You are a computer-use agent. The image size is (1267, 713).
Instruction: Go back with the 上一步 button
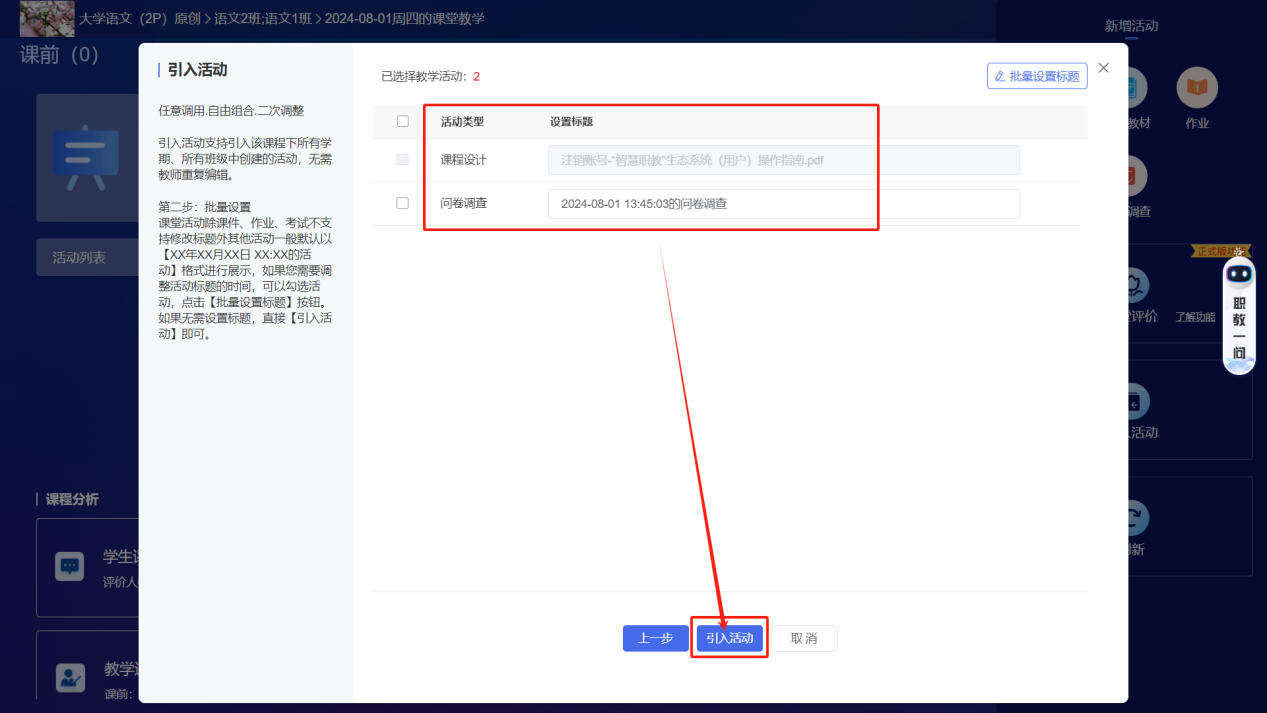[x=655, y=638]
